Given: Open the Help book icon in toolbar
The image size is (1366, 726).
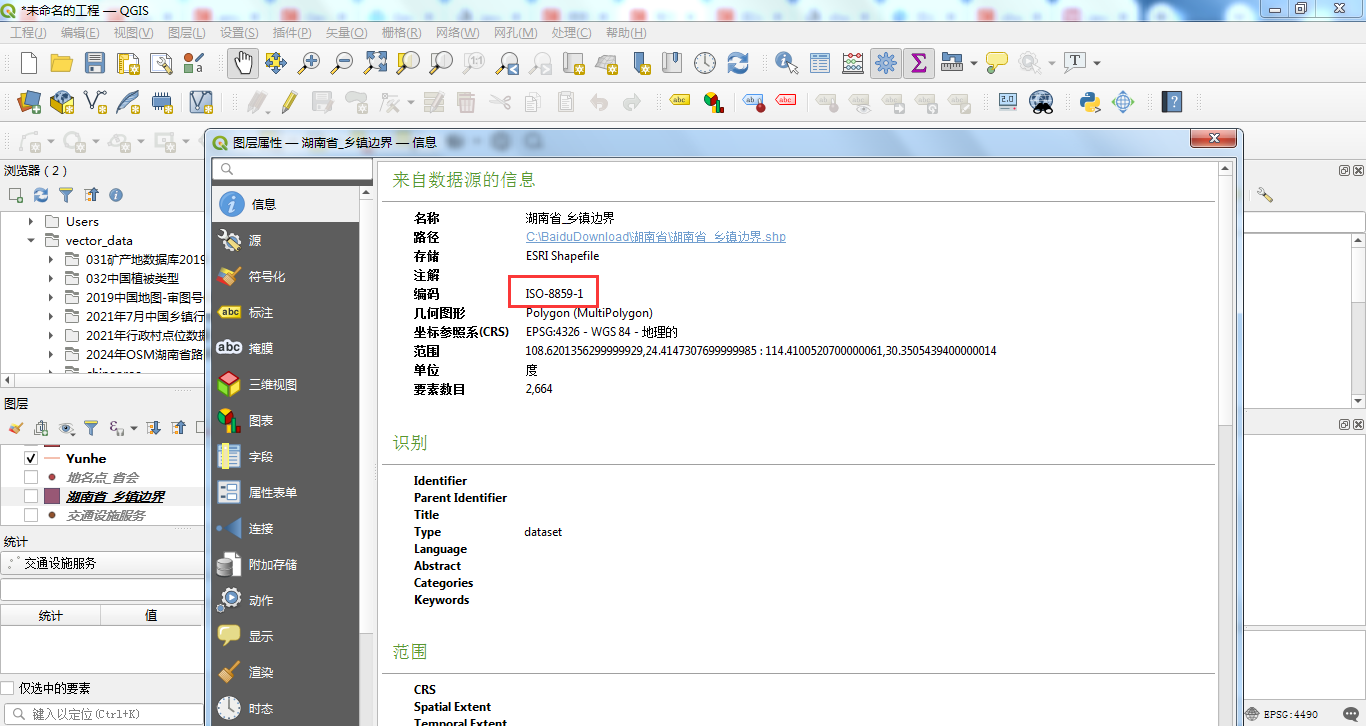Looking at the screenshot, I should (1172, 101).
